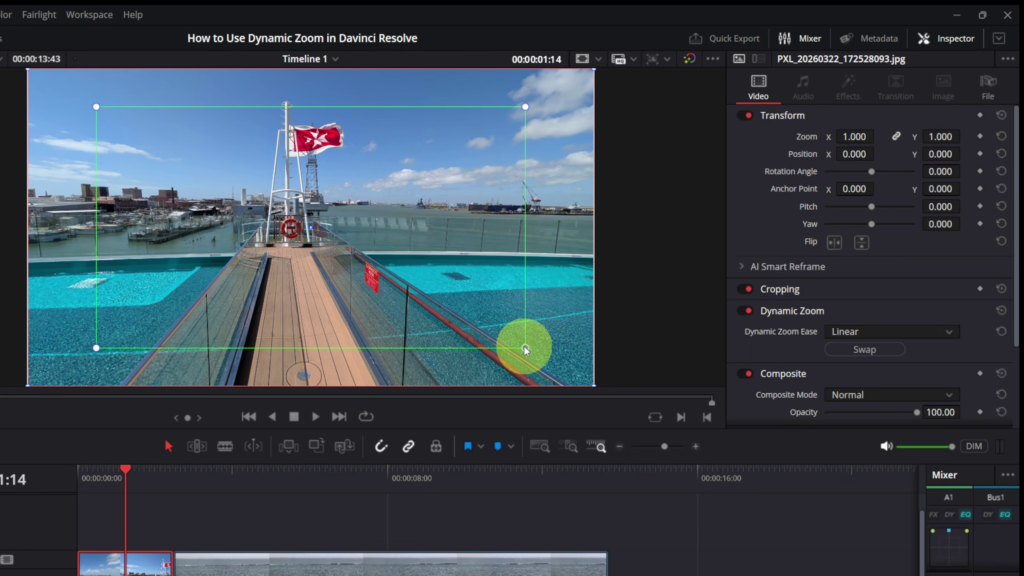
Task: Activate the Trim Edit Mode tool
Action: tap(197, 446)
